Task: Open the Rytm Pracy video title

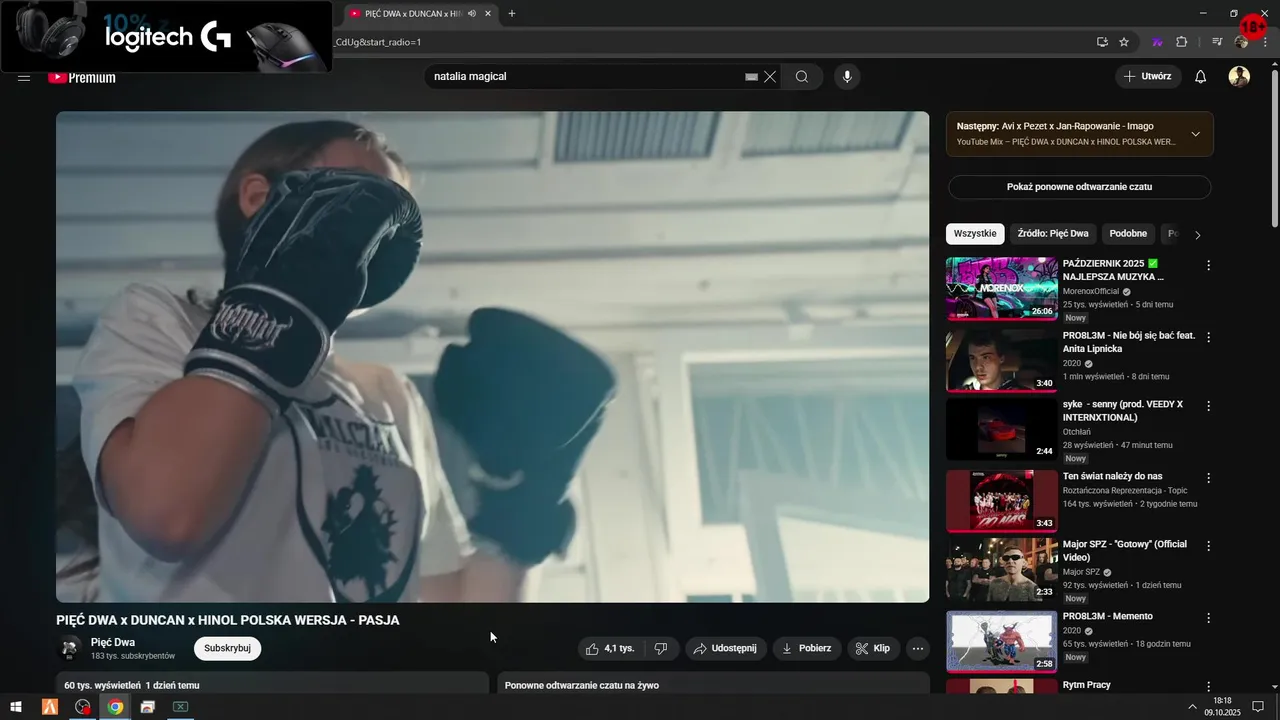Action: pyautogui.click(x=1086, y=686)
